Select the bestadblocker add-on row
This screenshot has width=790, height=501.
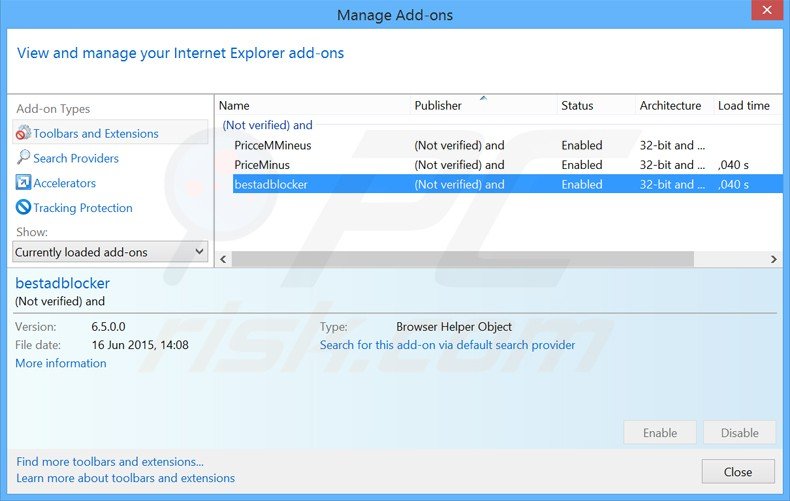271,185
